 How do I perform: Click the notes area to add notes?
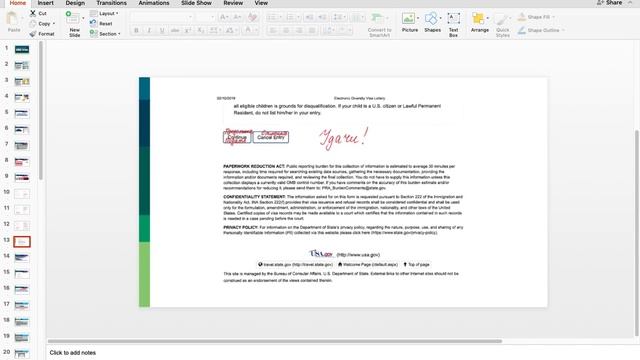tap(73, 353)
